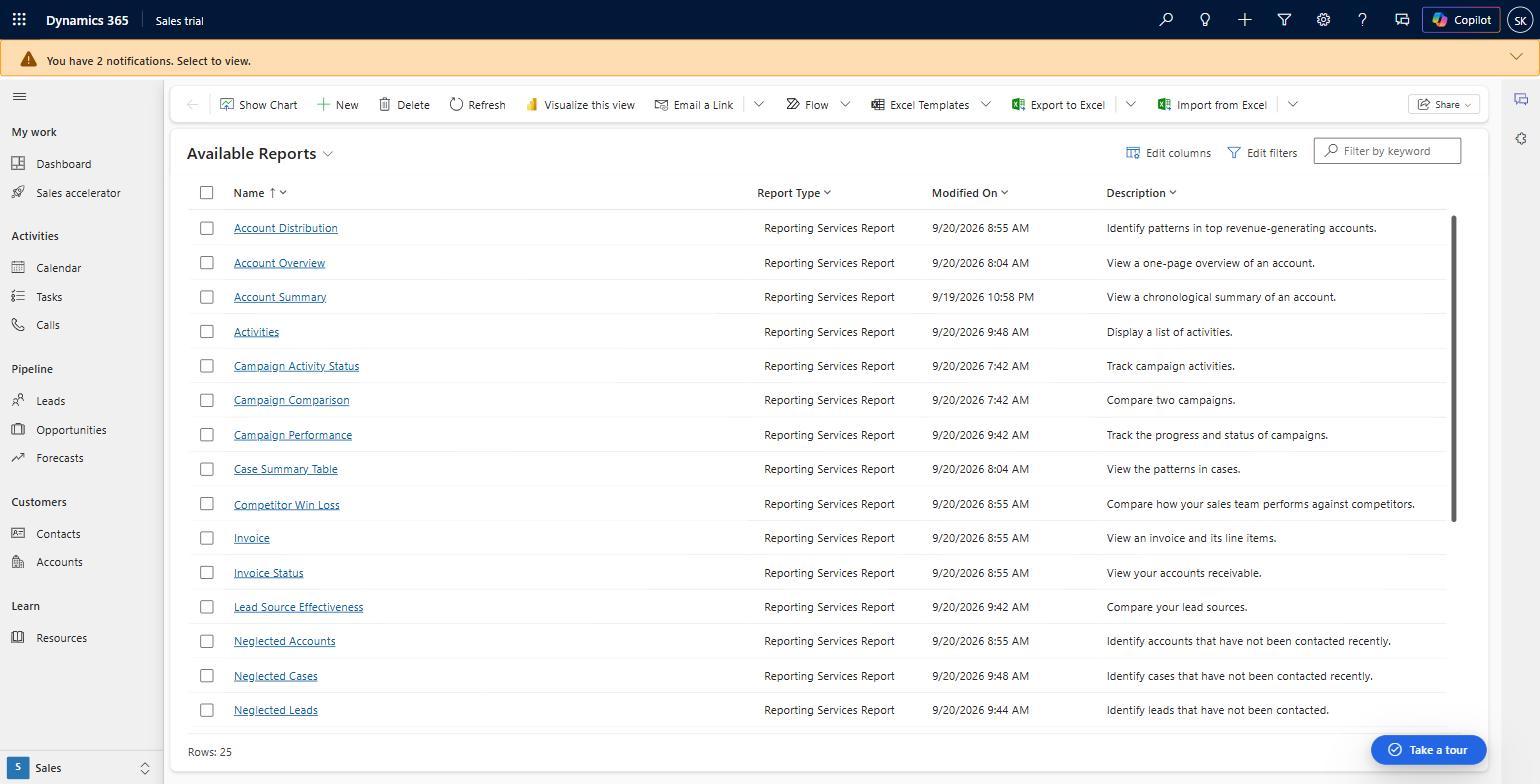Click Import from Excel
The height and width of the screenshot is (784, 1540).
pyautogui.click(x=1212, y=105)
